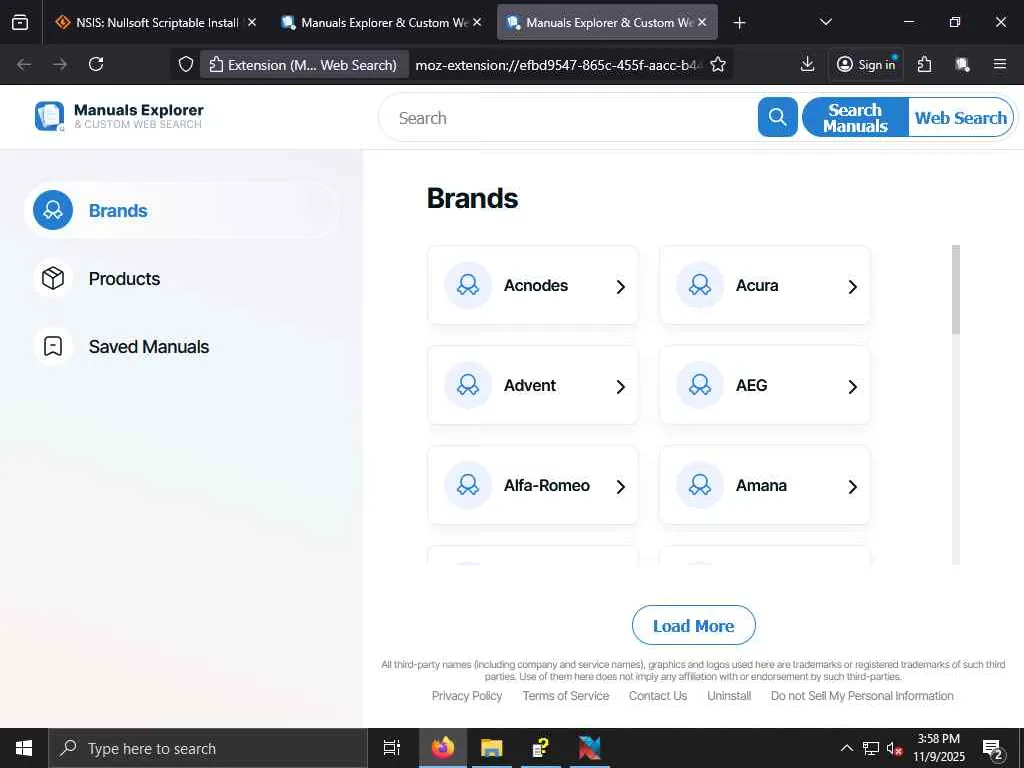Click the Manuals Explorer logo icon
This screenshot has height=768, width=1024.
pos(50,116)
